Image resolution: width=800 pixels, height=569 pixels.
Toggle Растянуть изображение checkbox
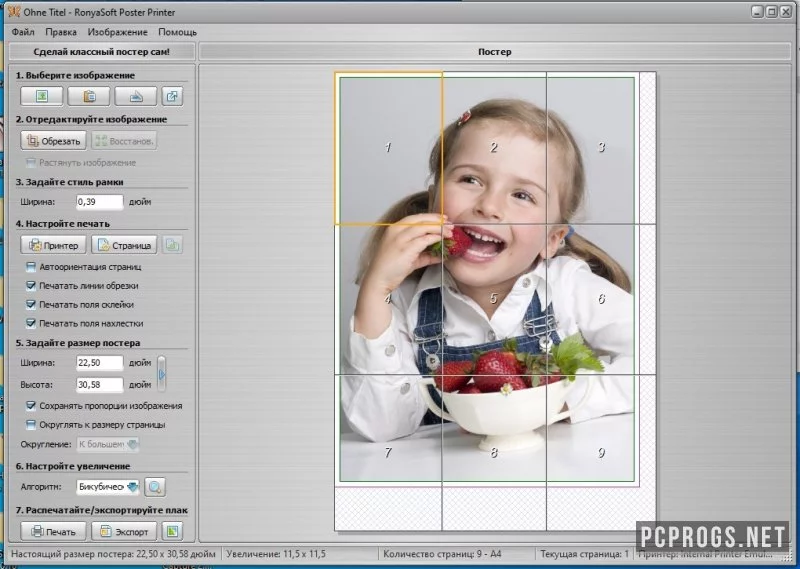pyautogui.click(x=31, y=163)
